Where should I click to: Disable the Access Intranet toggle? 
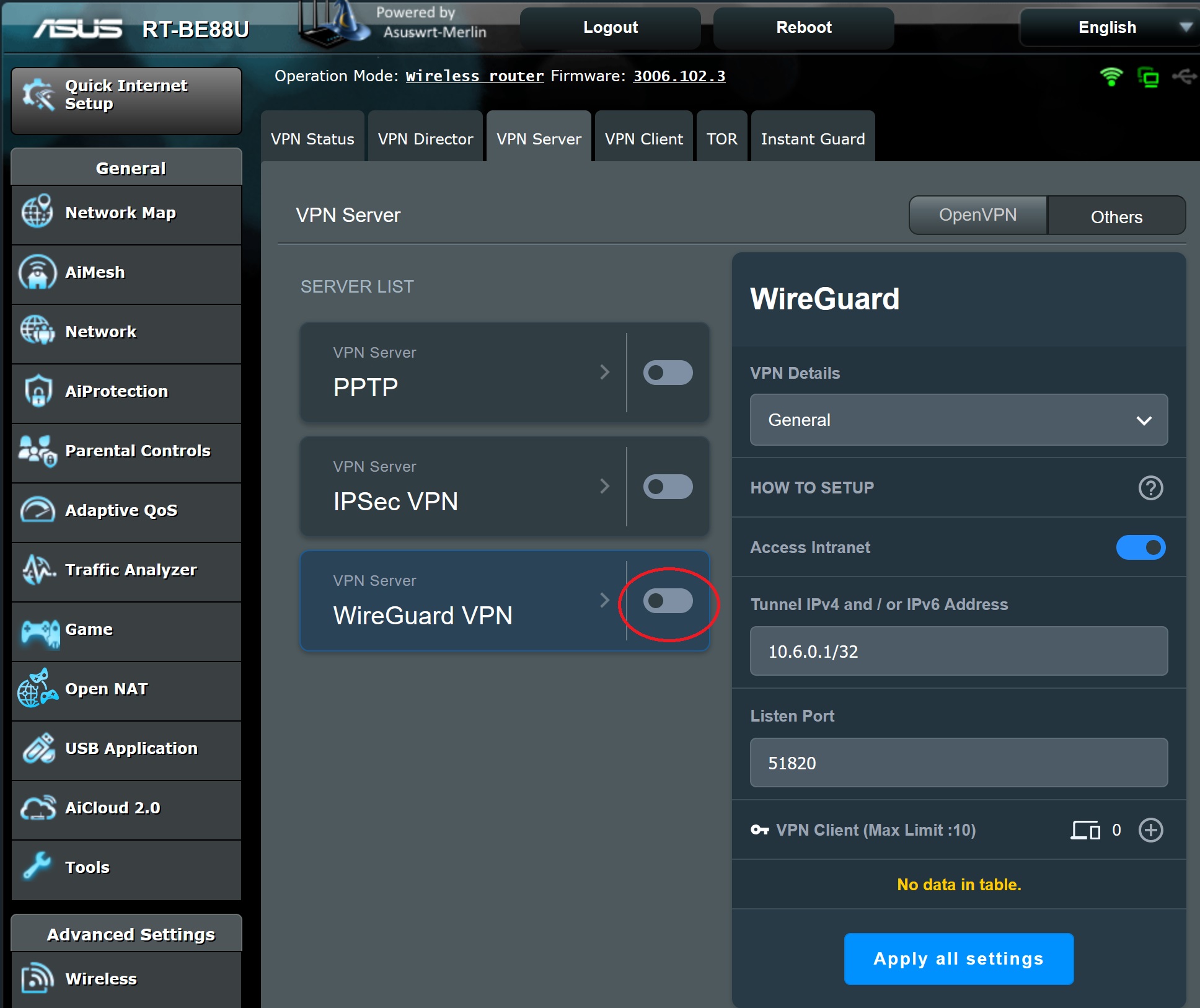(1140, 547)
